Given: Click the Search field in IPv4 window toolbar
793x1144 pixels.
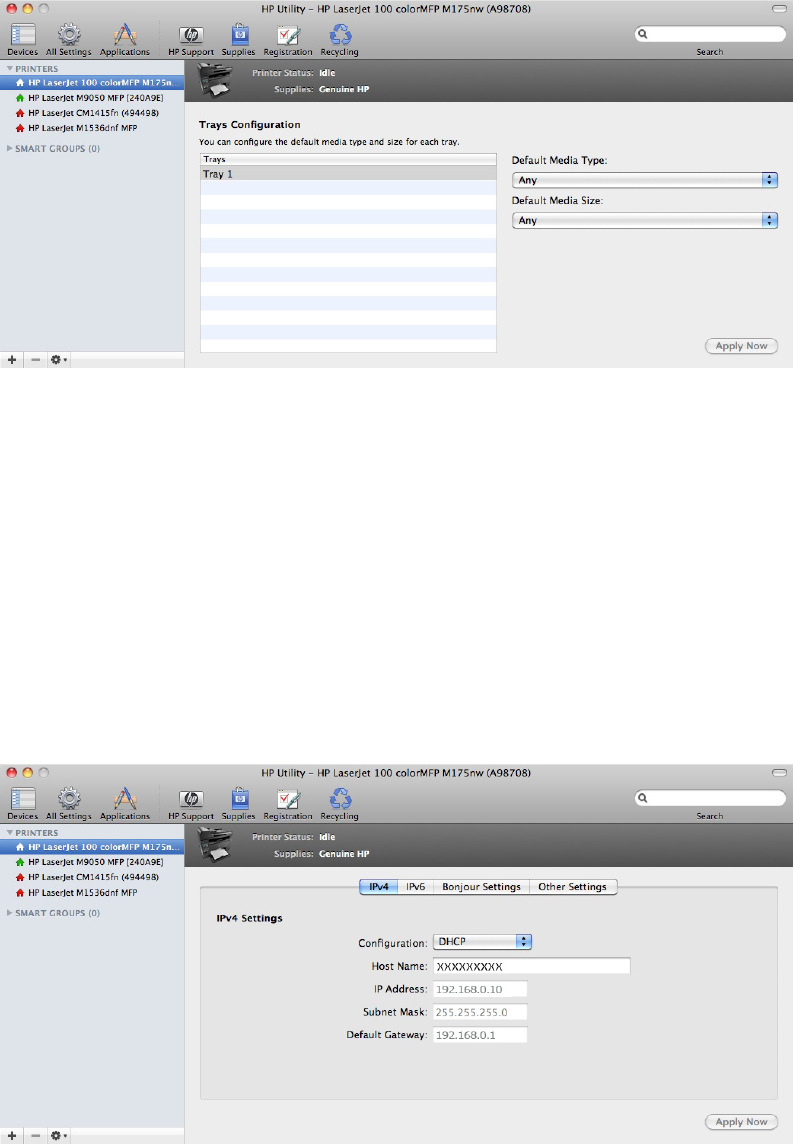Looking at the screenshot, I should pyautogui.click(x=710, y=798).
